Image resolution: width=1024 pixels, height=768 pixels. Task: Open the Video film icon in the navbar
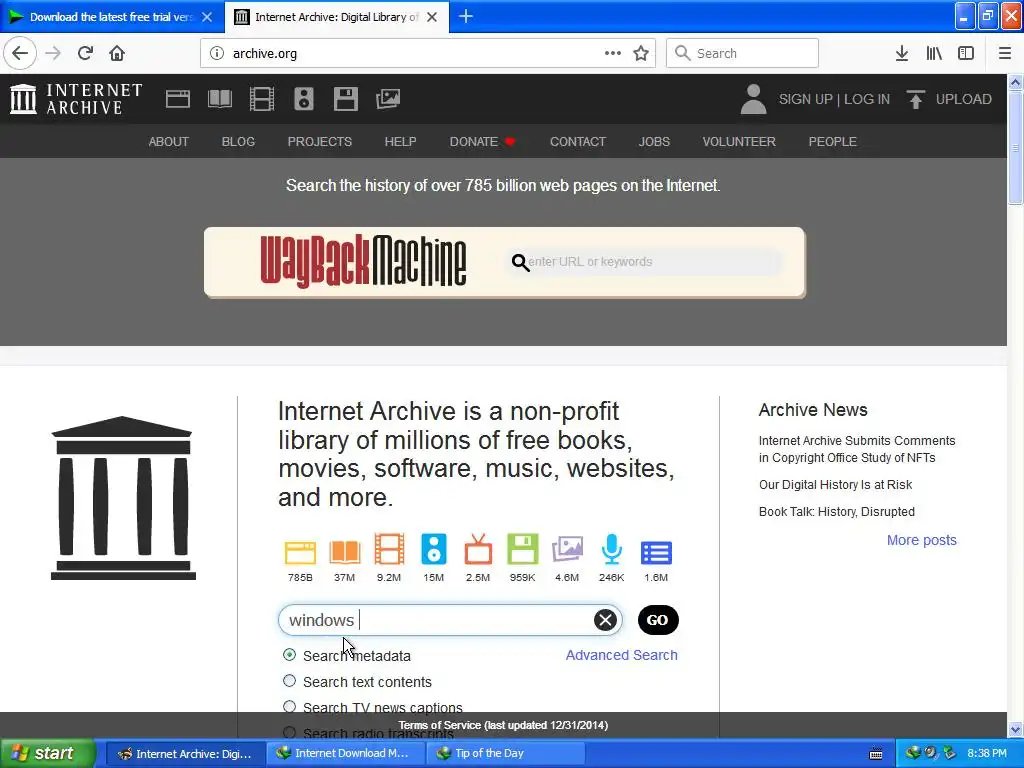coord(262,99)
